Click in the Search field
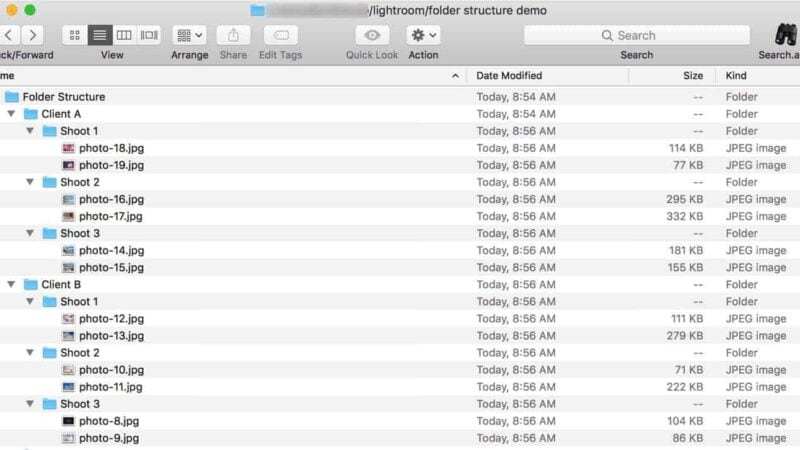 click(x=637, y=35)
